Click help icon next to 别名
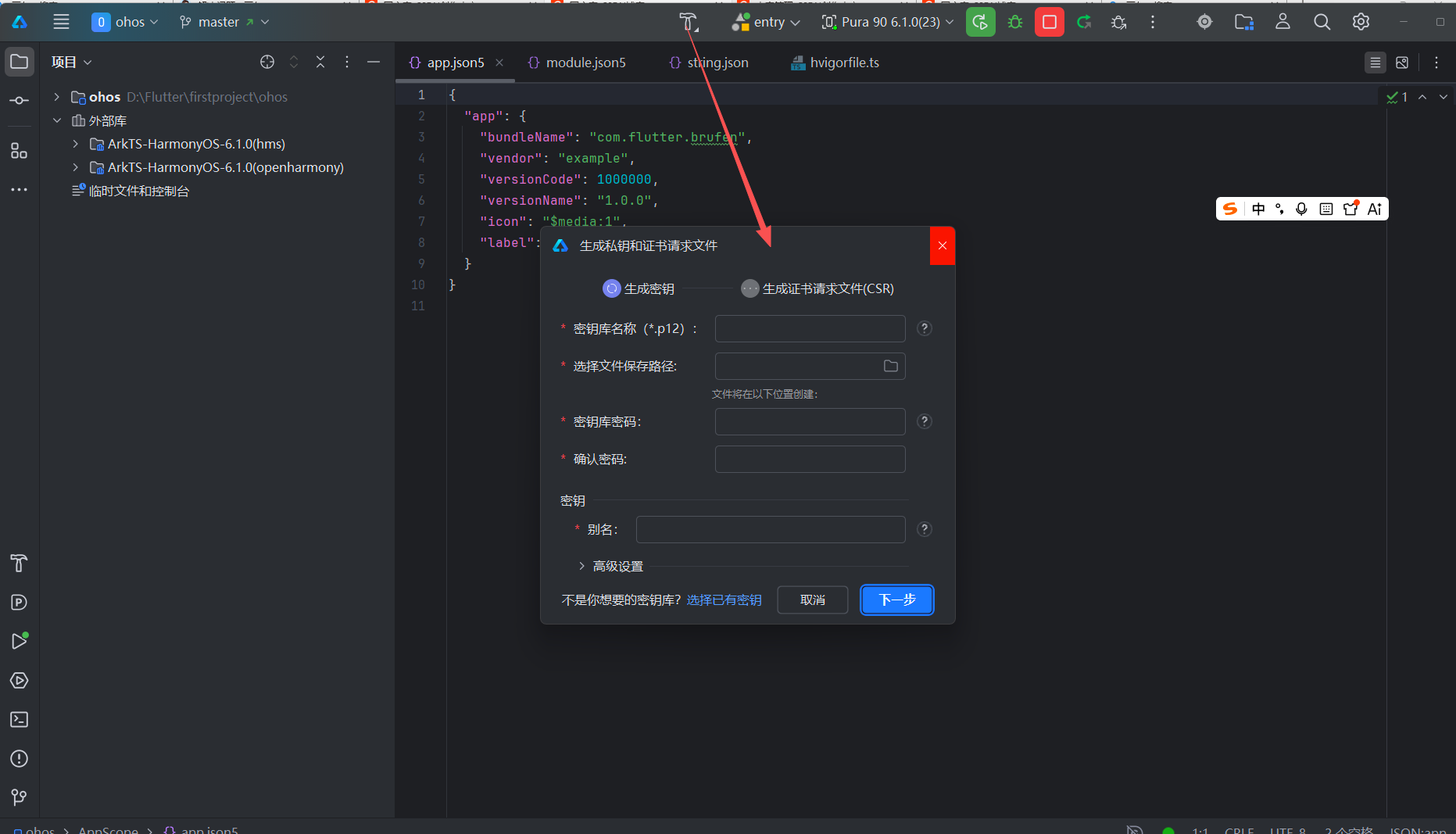The image size is (1456, 834). (925, 529)
